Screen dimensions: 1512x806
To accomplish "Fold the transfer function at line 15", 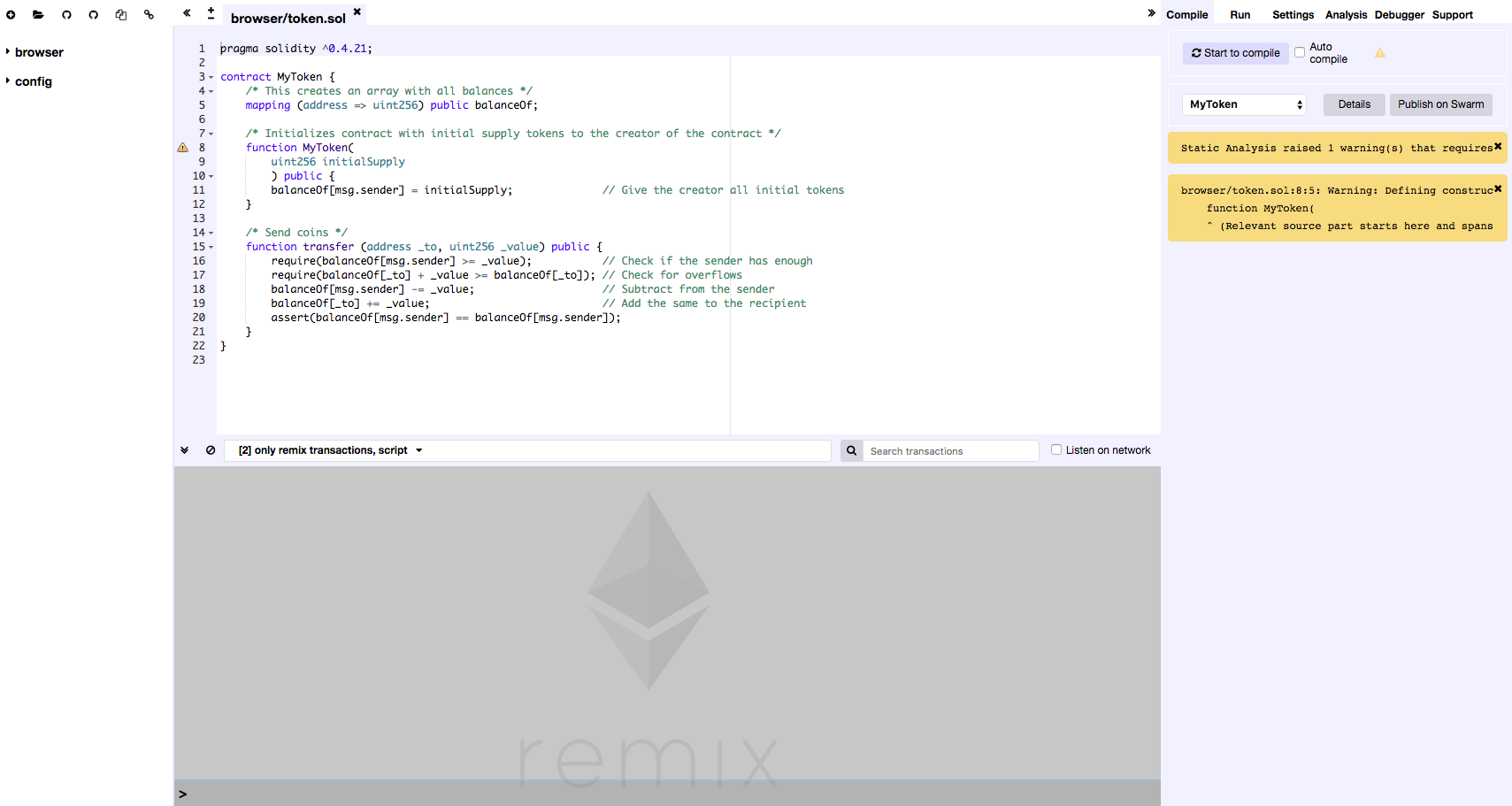I will click(x=211, y=247).
